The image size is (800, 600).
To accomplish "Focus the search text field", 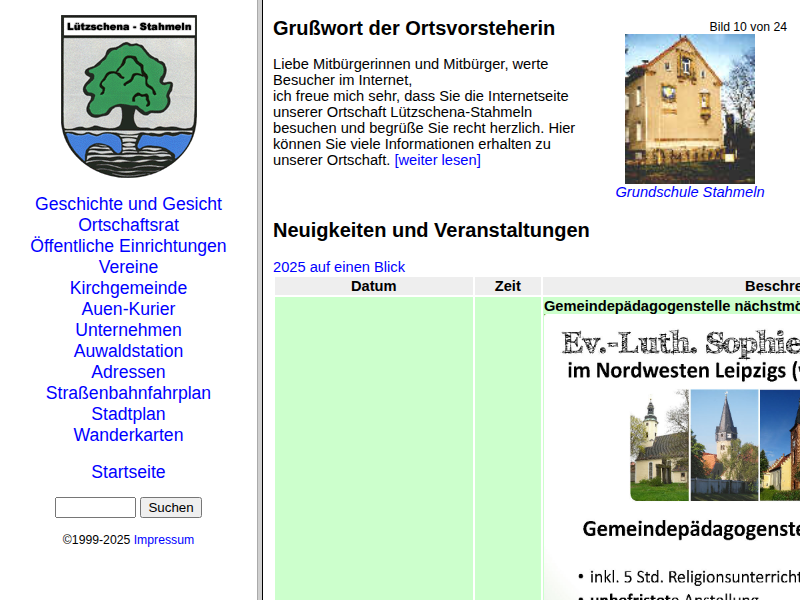I will 95,508.
